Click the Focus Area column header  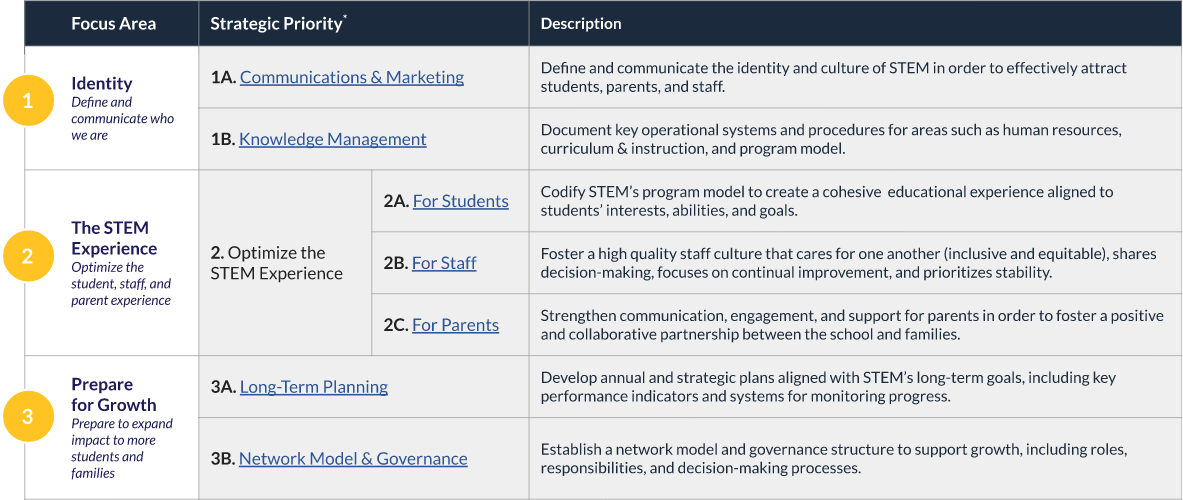pyautogui.click(x=113, y=23)
